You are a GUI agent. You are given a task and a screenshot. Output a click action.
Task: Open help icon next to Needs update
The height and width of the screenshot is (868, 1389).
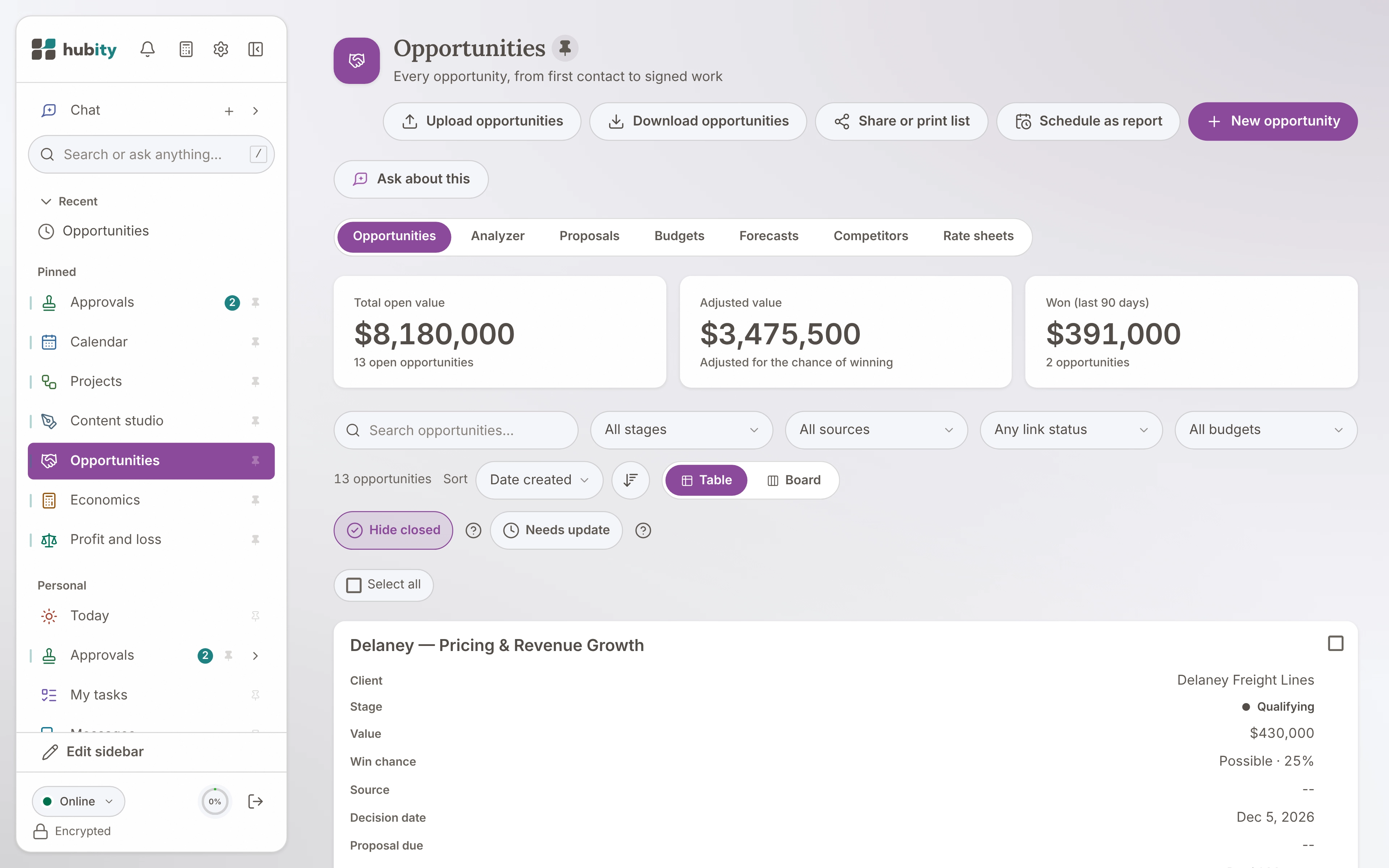[x=643, y=531]
